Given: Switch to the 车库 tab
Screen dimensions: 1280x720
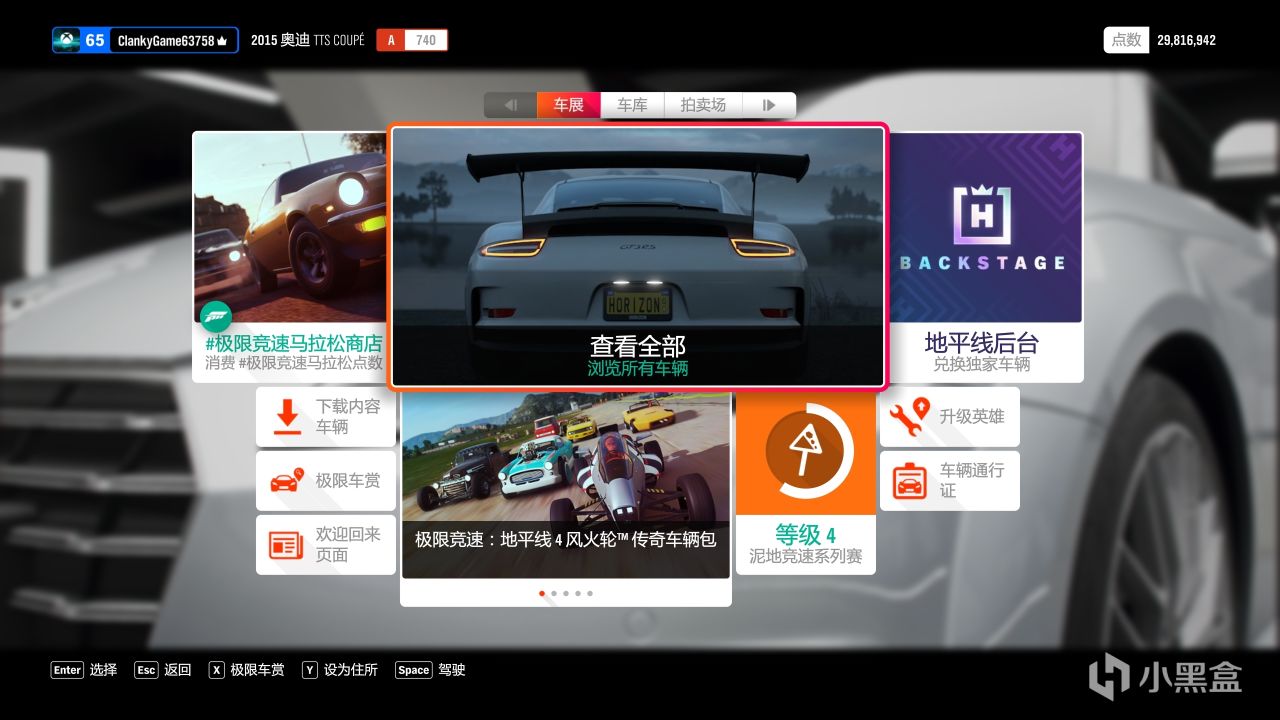Looking at the screenshot, I should [632, 105].
